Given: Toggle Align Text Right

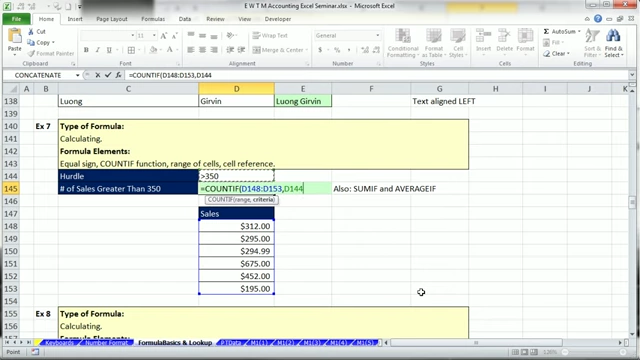Looking at the screenshot, I should point(213,50).
